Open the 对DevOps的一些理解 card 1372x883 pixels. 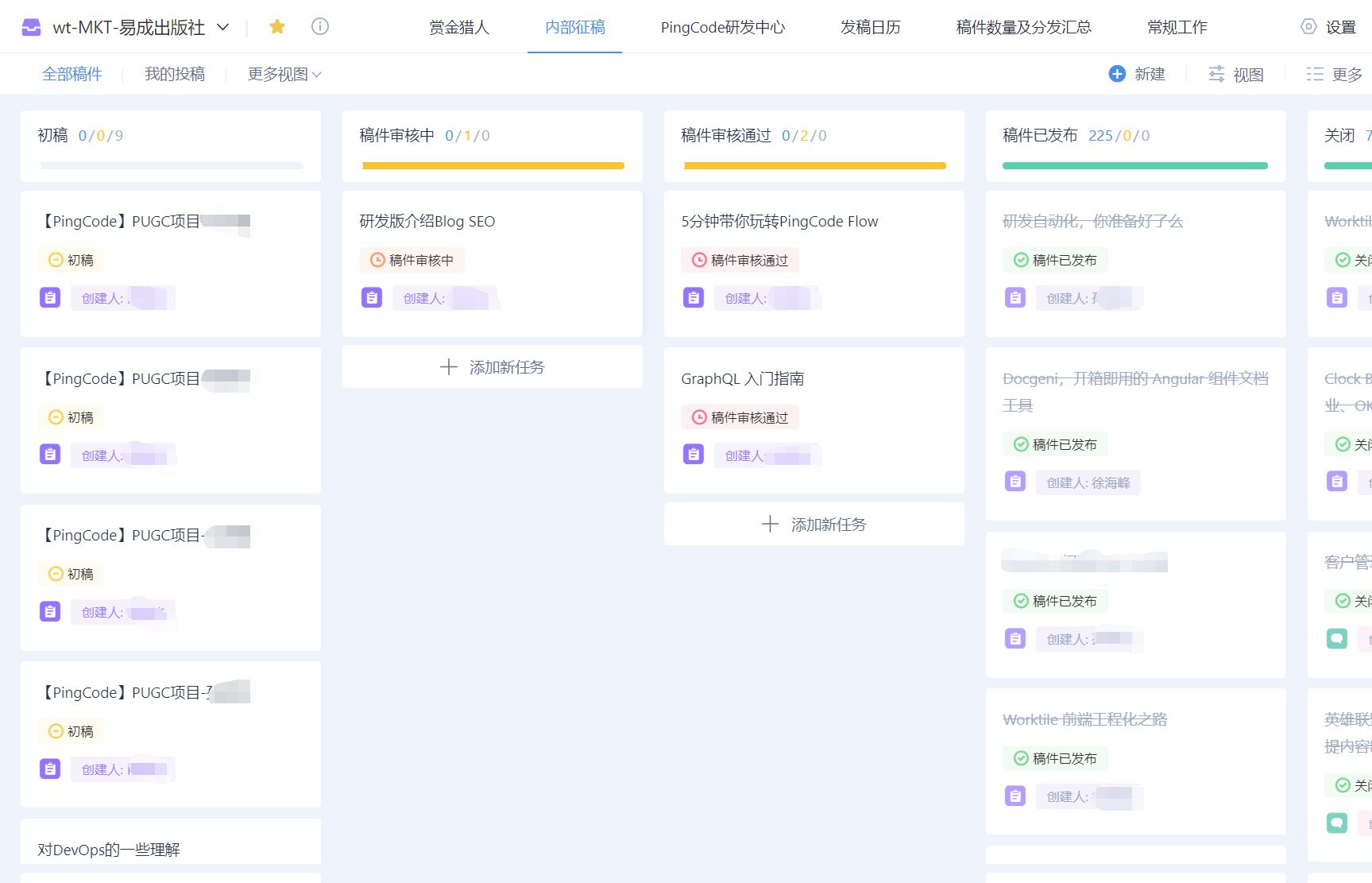pyautogui.click(x=171, y=842)
